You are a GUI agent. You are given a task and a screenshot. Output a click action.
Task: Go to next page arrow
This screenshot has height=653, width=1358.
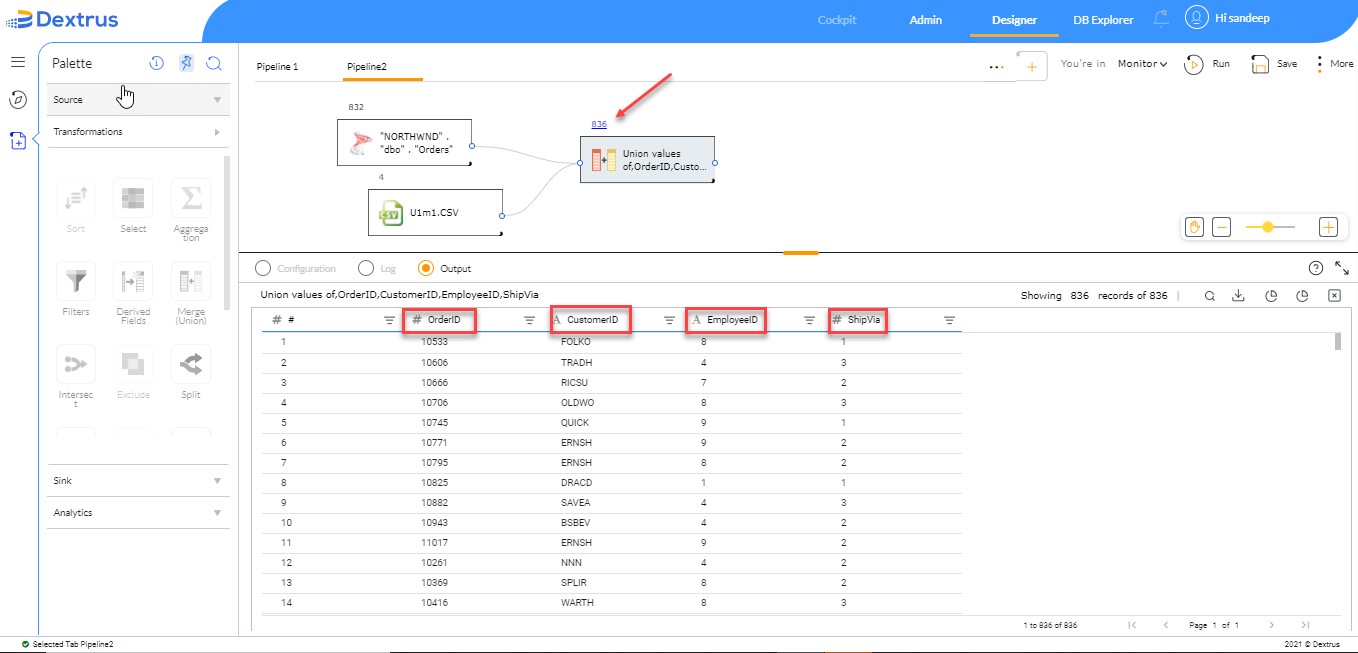click(x=1274, y=625)
